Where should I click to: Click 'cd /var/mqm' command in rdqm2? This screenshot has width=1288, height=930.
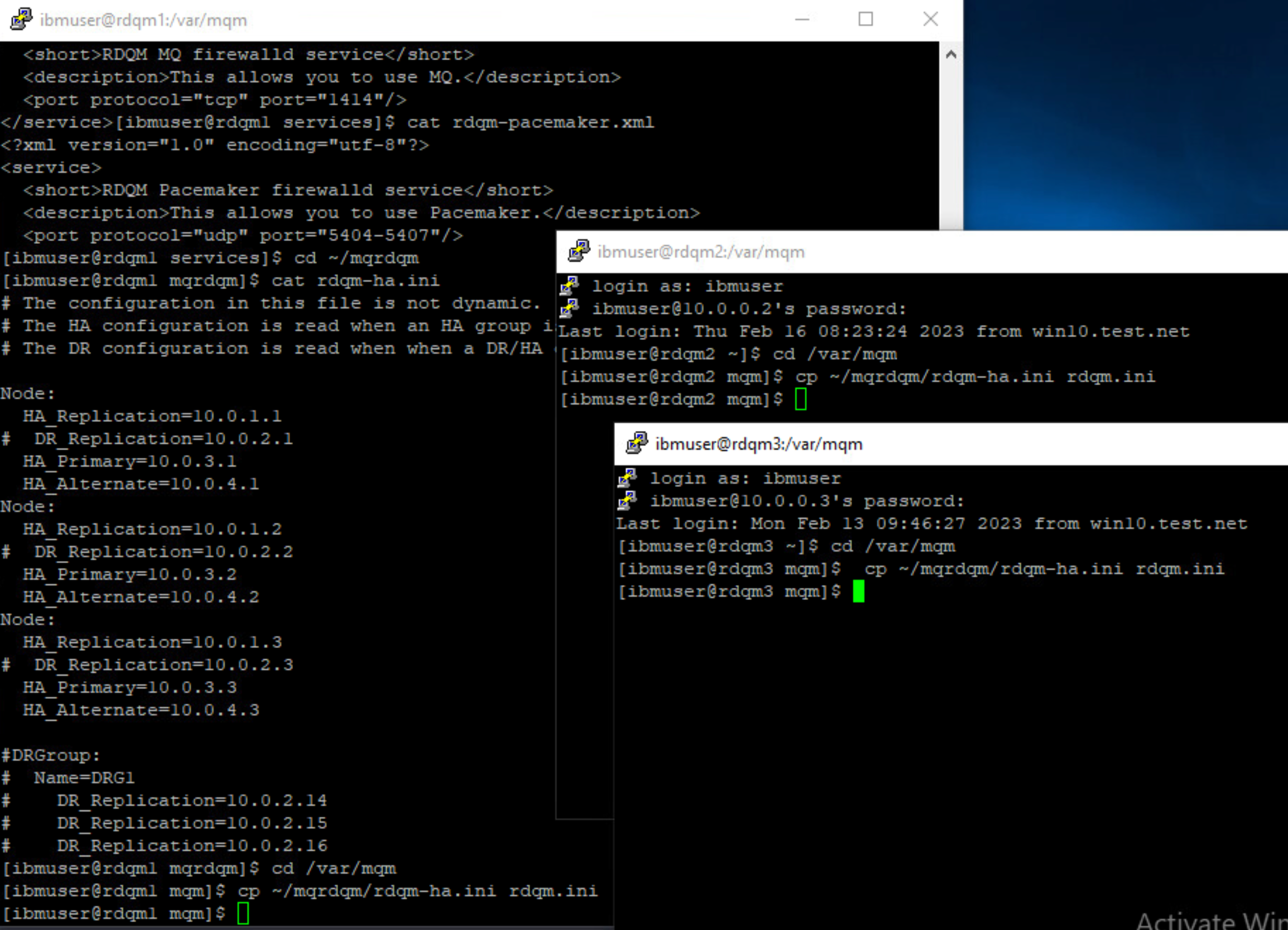(835, 354)
